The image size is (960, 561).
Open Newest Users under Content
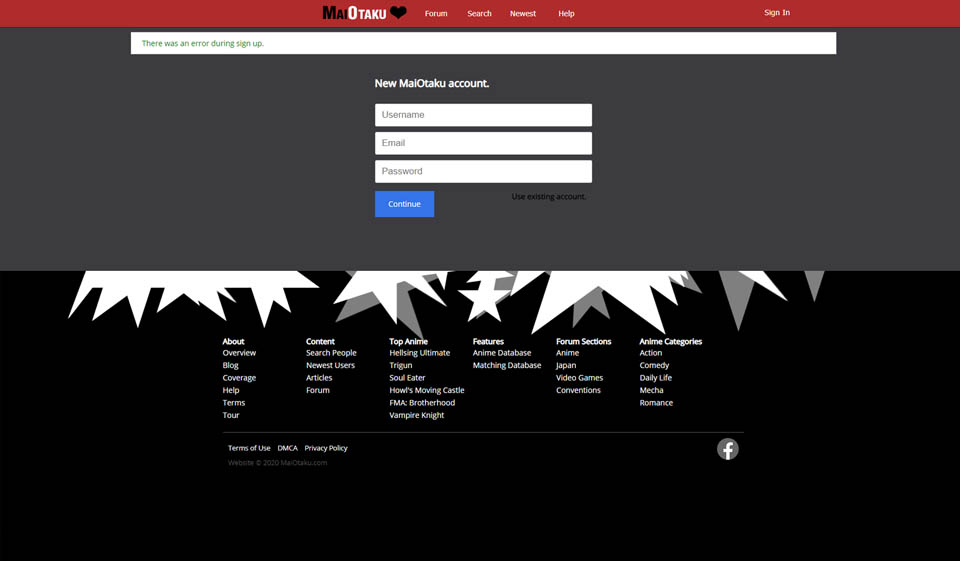[x=330, y=366]
